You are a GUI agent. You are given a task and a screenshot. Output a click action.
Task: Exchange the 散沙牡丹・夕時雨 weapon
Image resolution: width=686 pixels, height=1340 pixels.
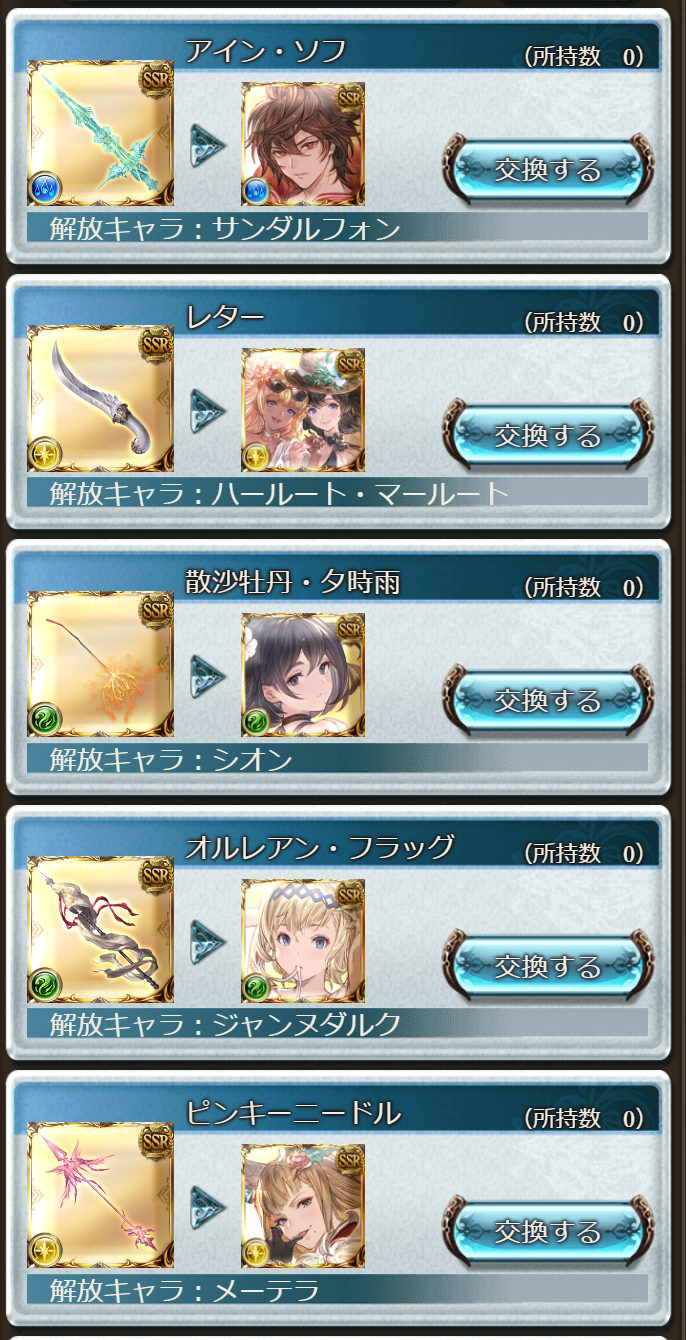tap(548, 700)
